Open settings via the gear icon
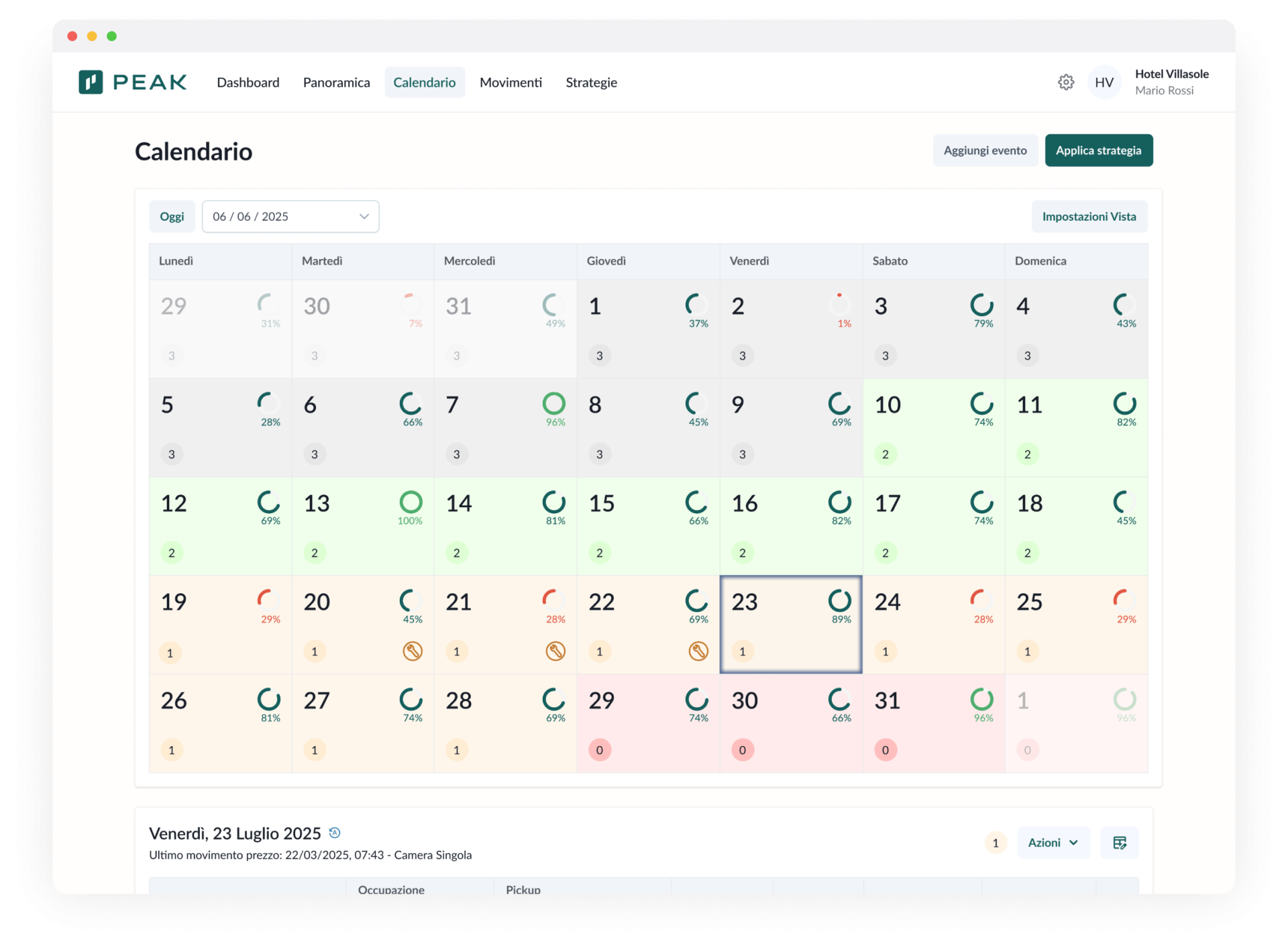Screen dimensions: 1288x946 1065,83
